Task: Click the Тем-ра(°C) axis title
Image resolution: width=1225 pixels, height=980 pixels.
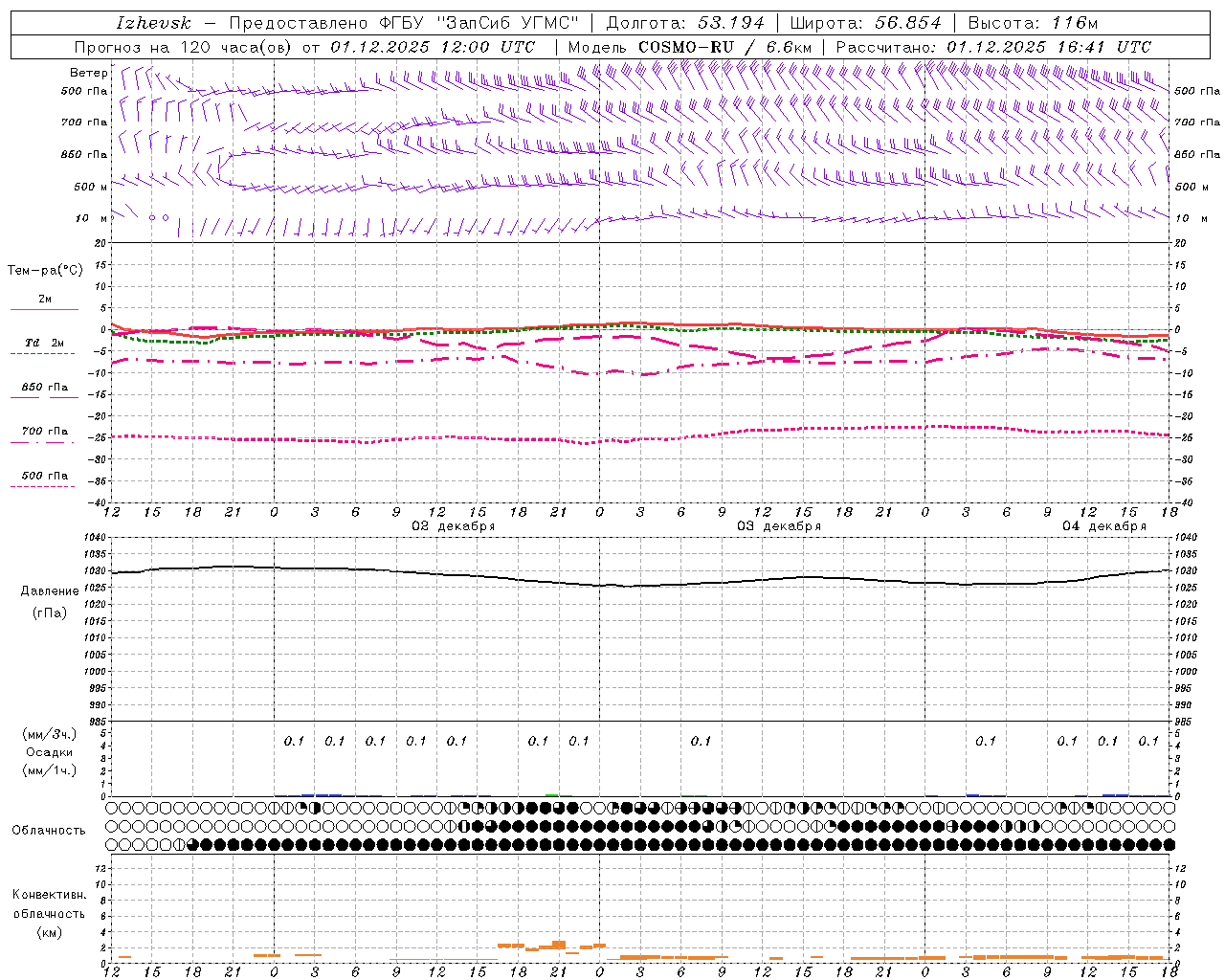Action: click(x=45, y=271)
